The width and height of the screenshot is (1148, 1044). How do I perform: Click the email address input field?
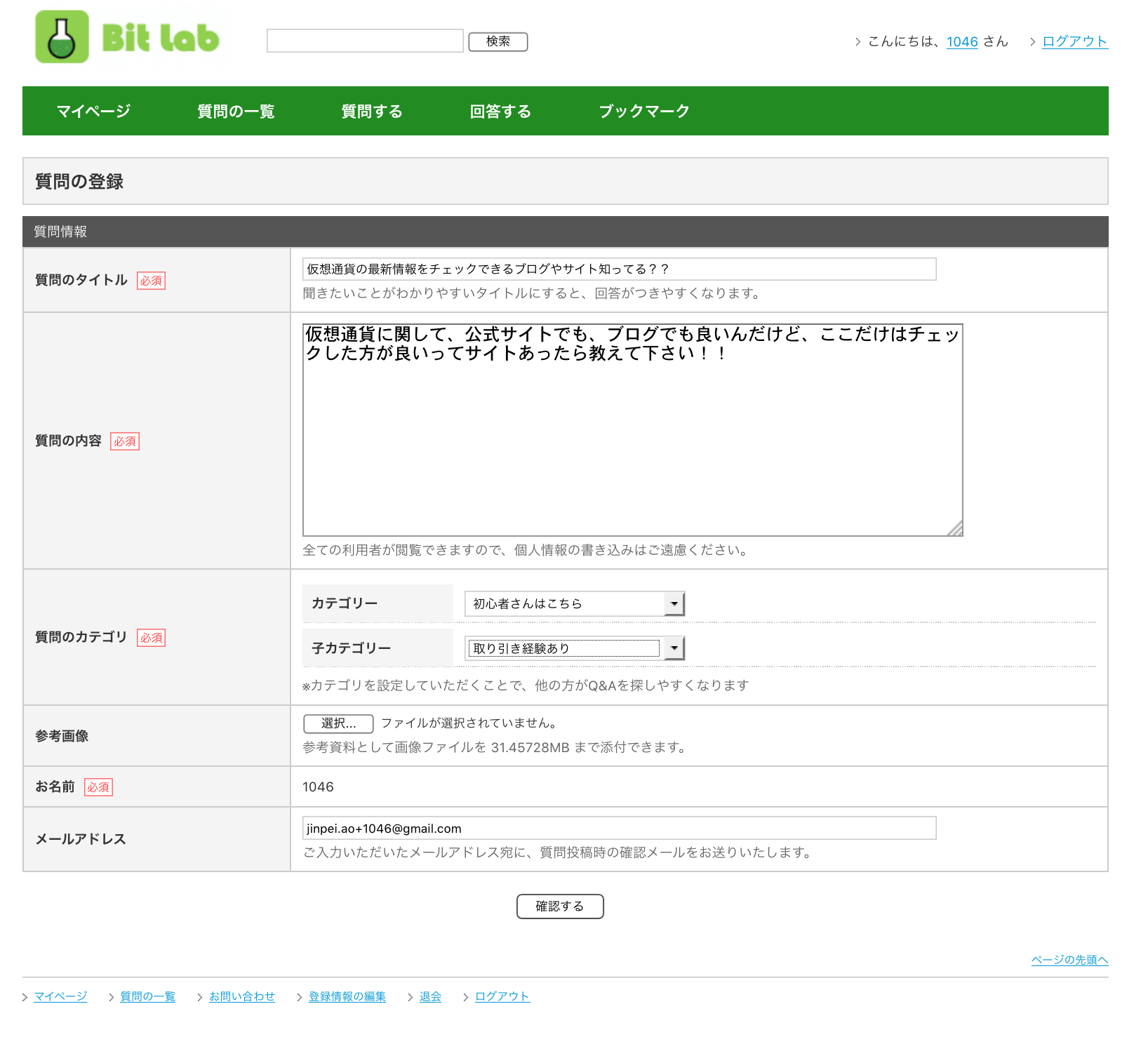click(x=618, y=828)
